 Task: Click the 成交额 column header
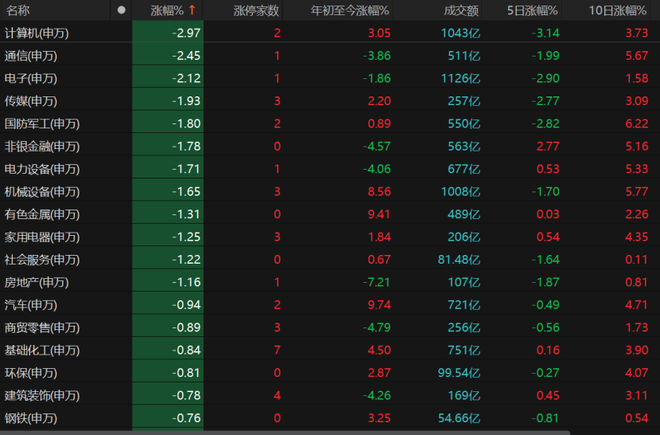[459, 10]
